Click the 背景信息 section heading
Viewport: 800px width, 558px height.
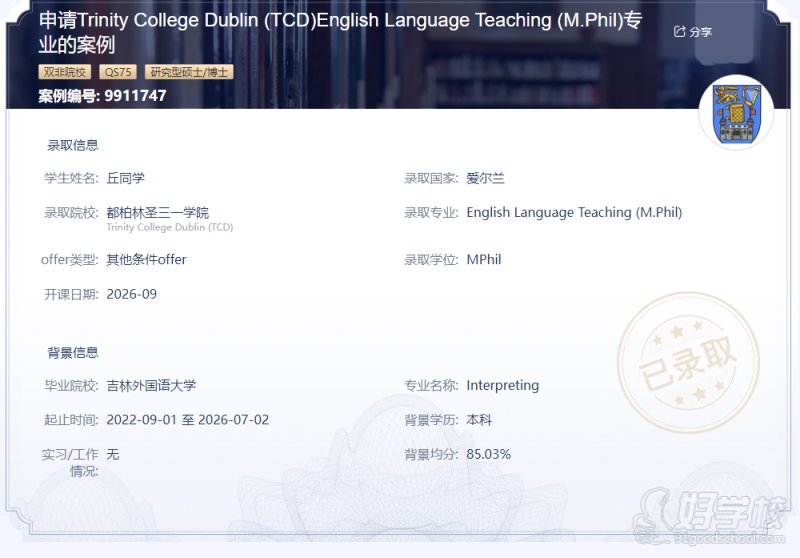coord(72,352)
